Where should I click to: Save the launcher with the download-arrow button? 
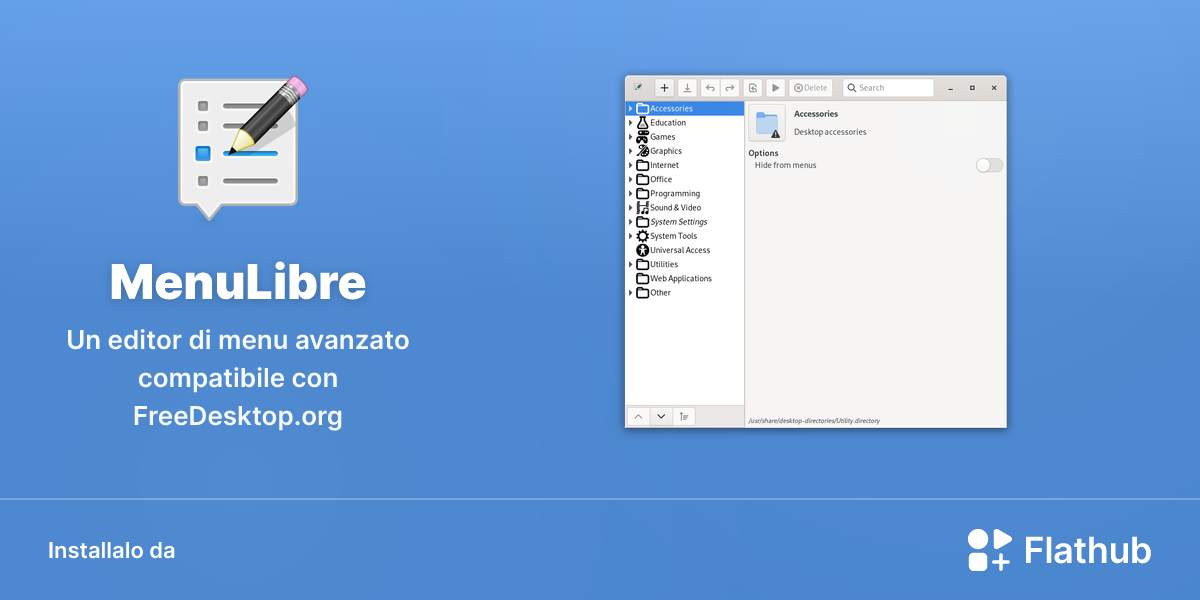(687, 88)
